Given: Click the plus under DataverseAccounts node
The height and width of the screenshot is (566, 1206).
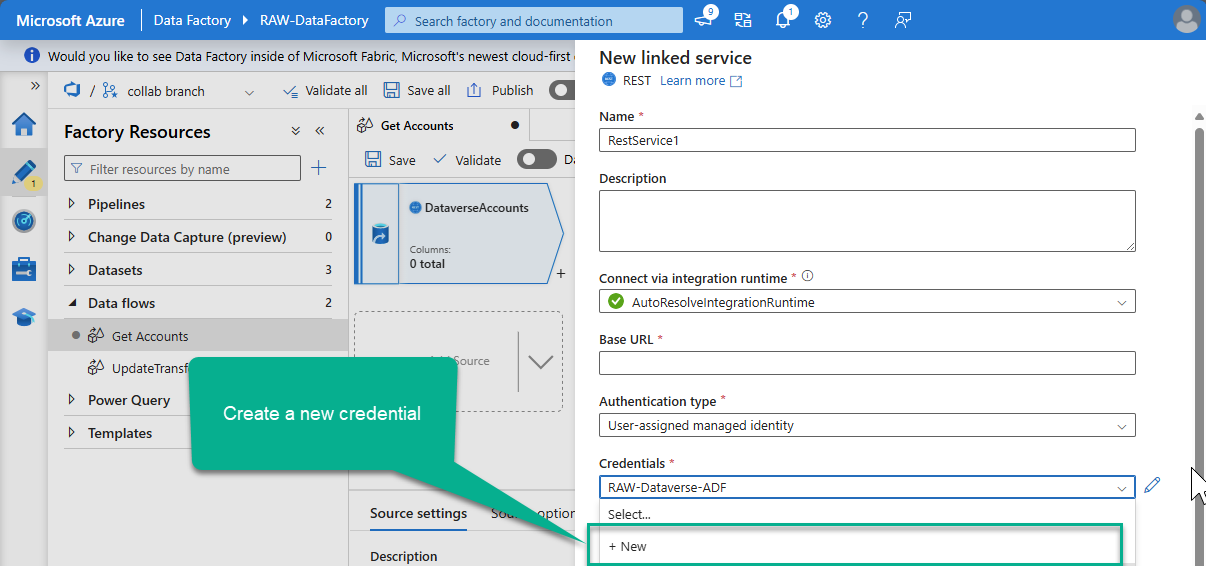Looking at the screenshot, I should pos(560,273).
